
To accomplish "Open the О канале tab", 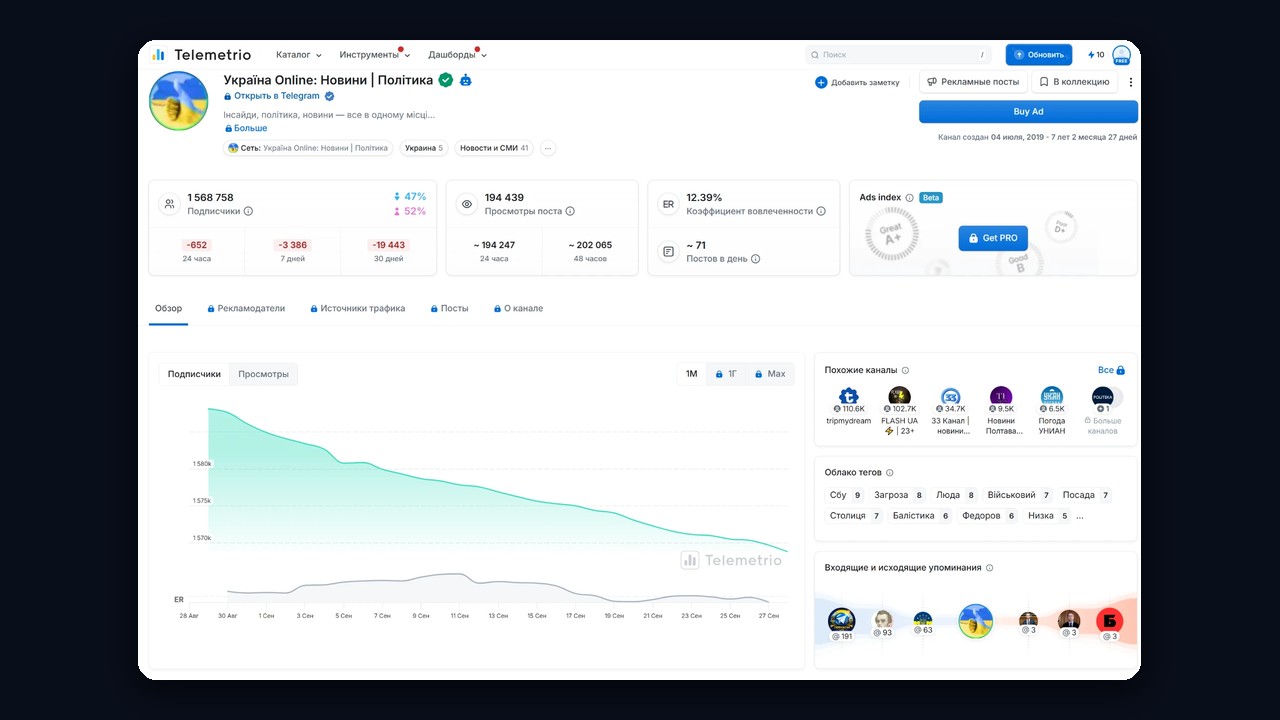I will tap(518, 308).
